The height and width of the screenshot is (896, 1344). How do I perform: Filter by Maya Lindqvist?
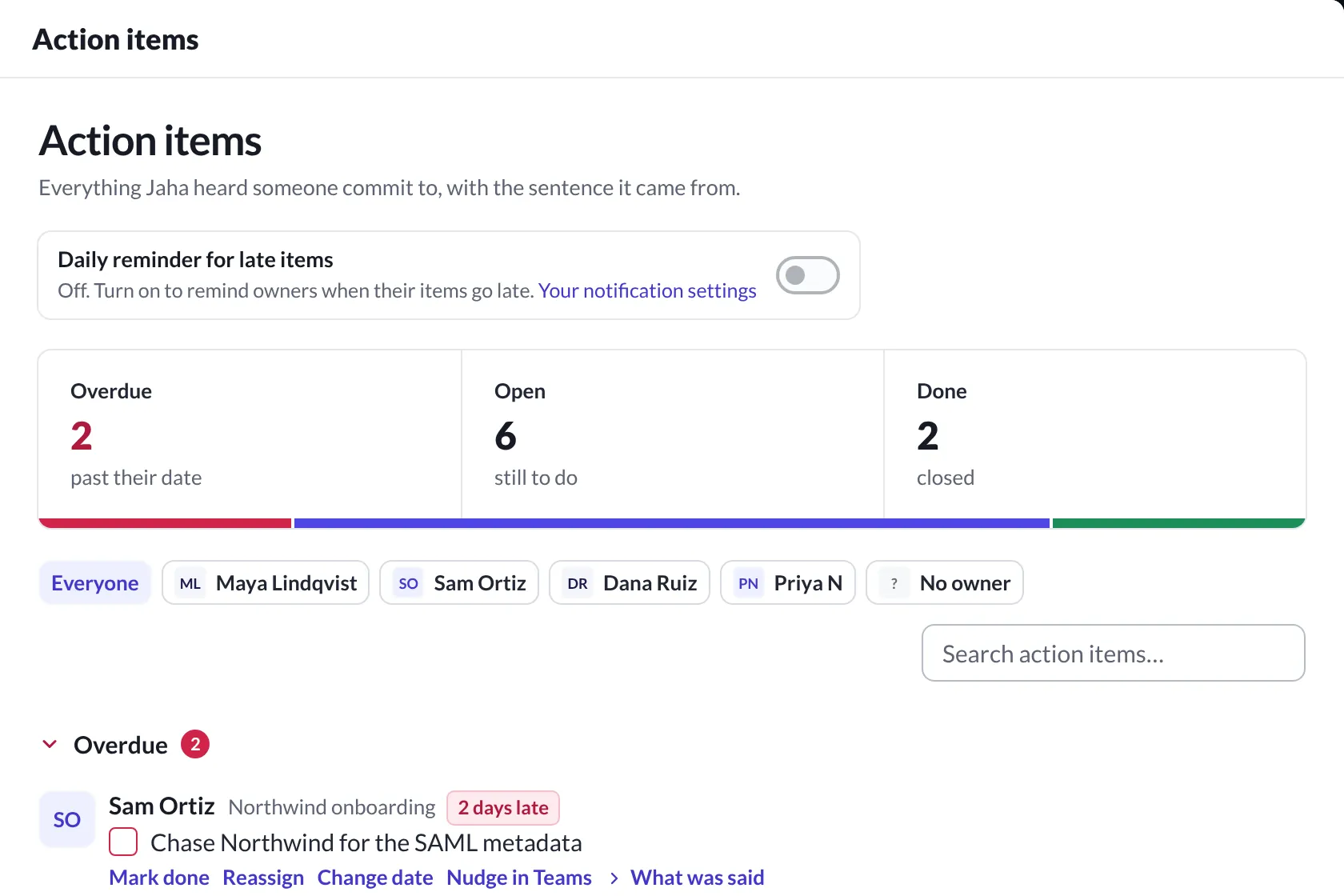tap(266, 582)
